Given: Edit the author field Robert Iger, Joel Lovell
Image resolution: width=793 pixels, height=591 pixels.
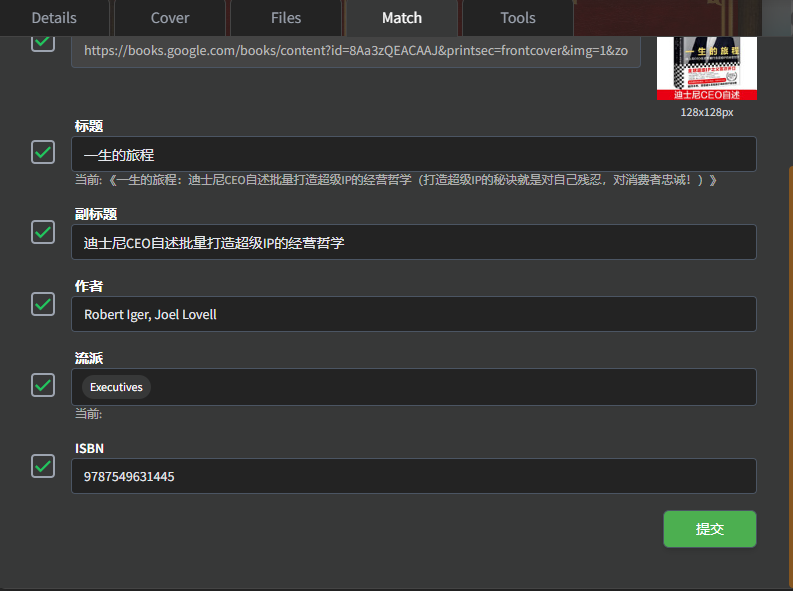Looking at the screenshot, I should (x=413, y=314).
